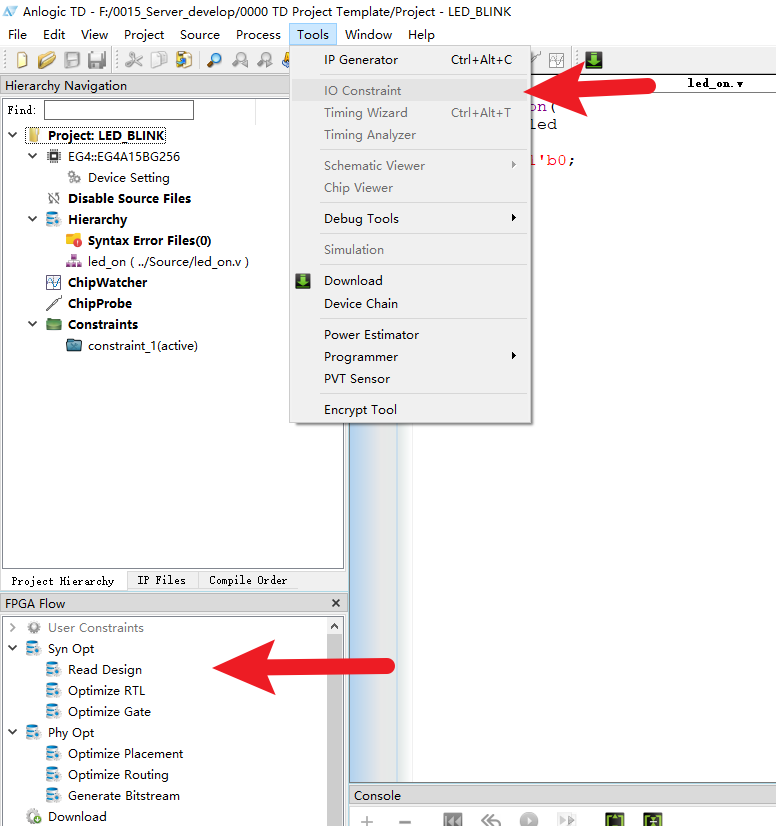Click the Syntax Error Files folder icon
The image size is (776, 826).
pos(74,240)
